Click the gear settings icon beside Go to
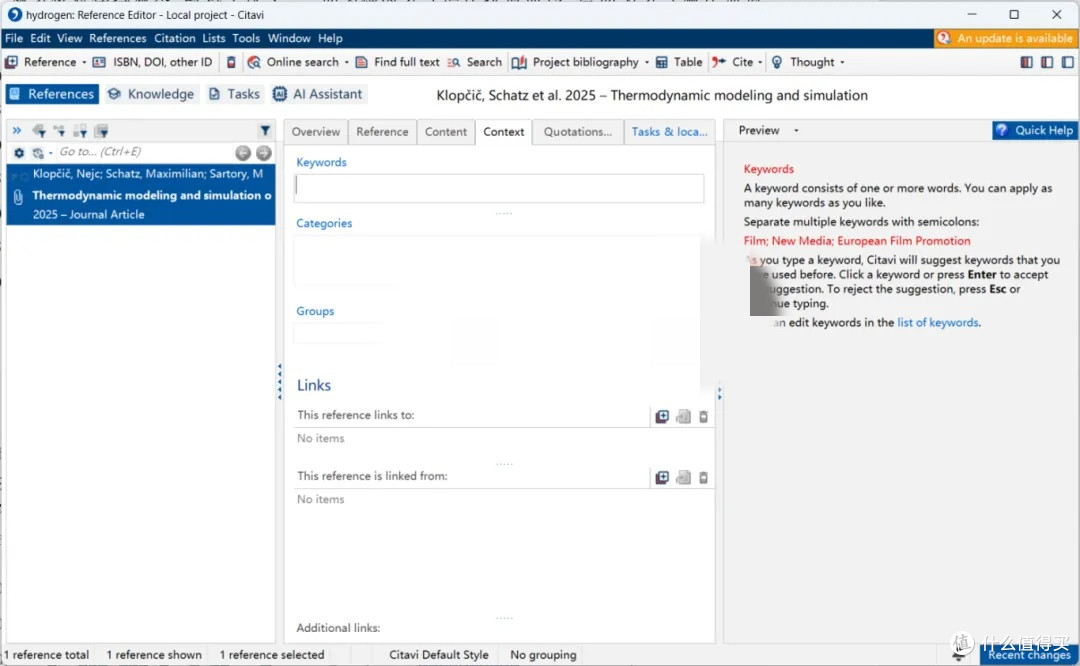The width and height of the screenshot is (1080, 666). click(19, 153)
